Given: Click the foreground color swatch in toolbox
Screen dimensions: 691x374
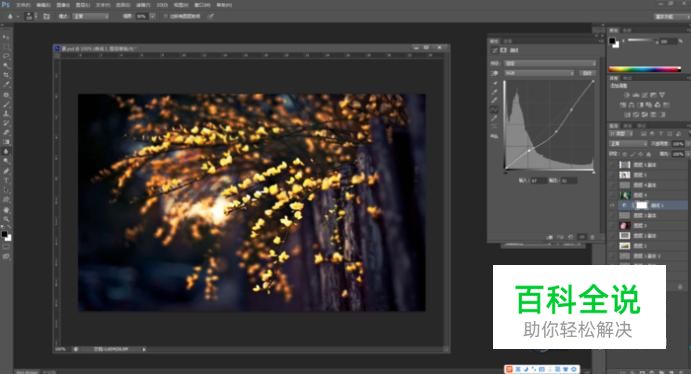Looking at the screenshot, I should [4, 234].
